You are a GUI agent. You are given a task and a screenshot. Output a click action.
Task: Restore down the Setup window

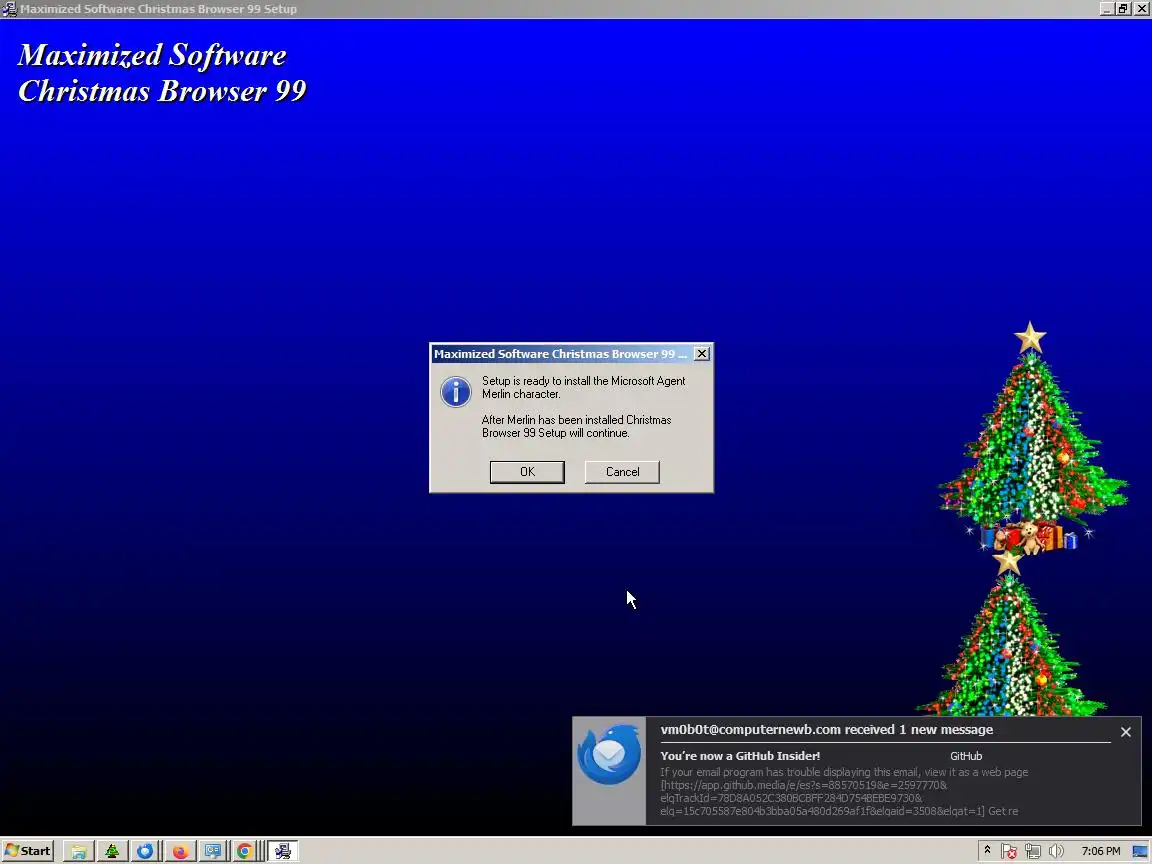click(x=1123, y=9)
